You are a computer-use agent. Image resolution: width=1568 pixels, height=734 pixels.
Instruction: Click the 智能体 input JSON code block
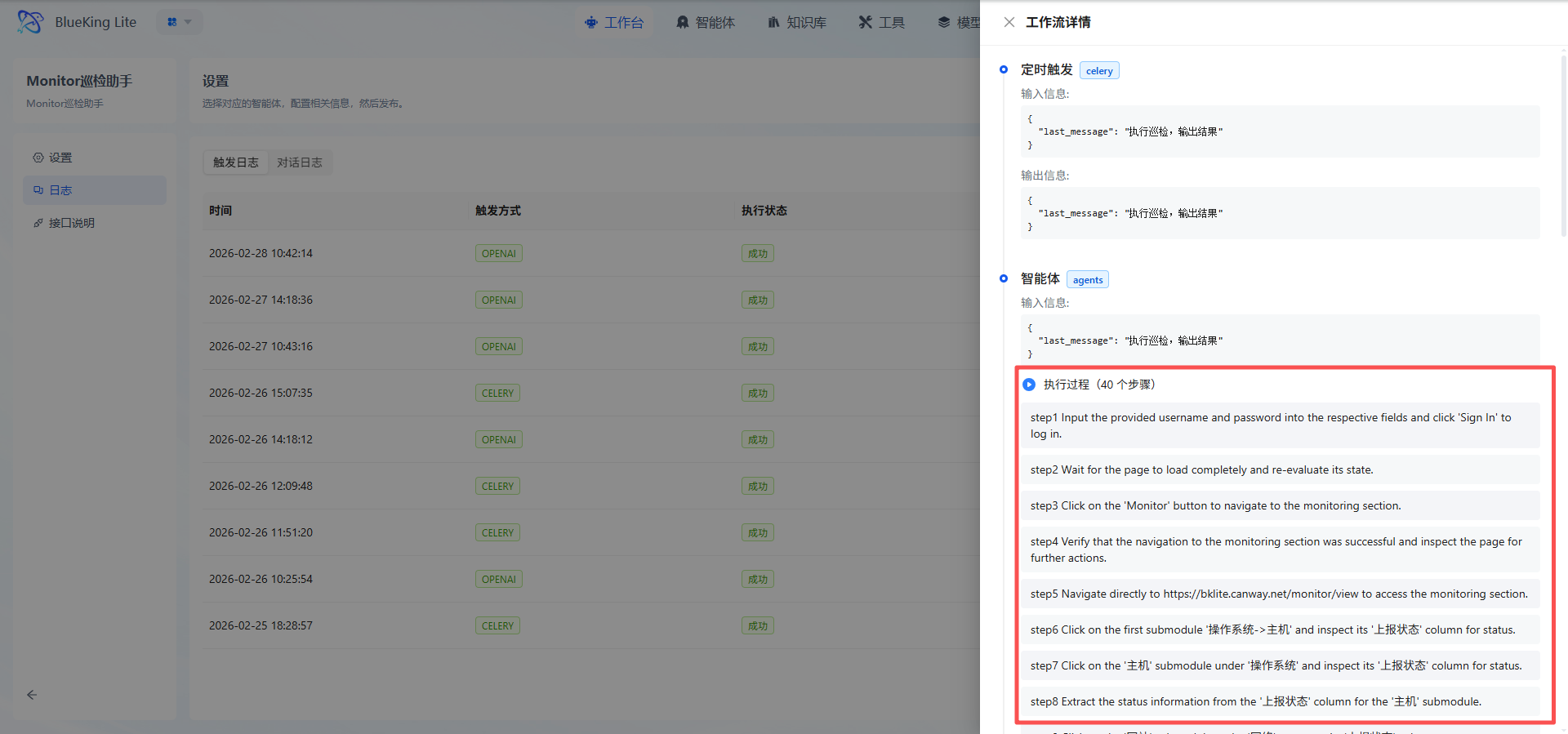1281,340
